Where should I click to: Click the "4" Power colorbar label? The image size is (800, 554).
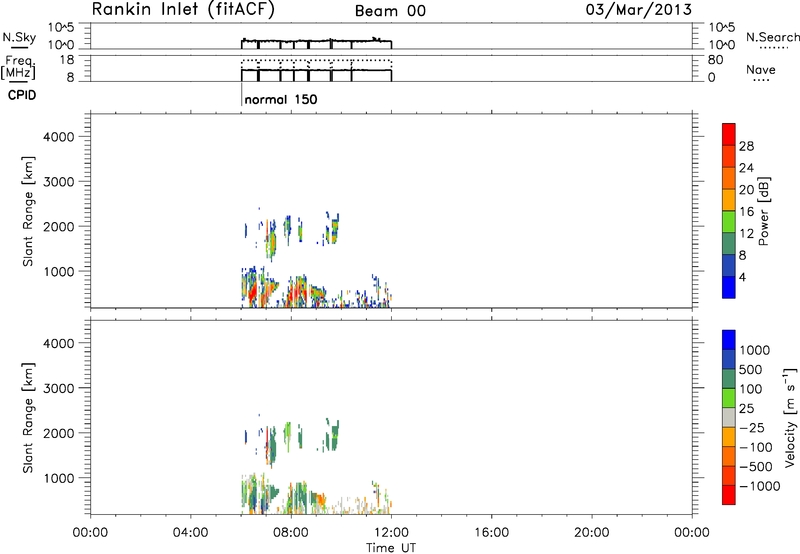click(x=742, y=278)
